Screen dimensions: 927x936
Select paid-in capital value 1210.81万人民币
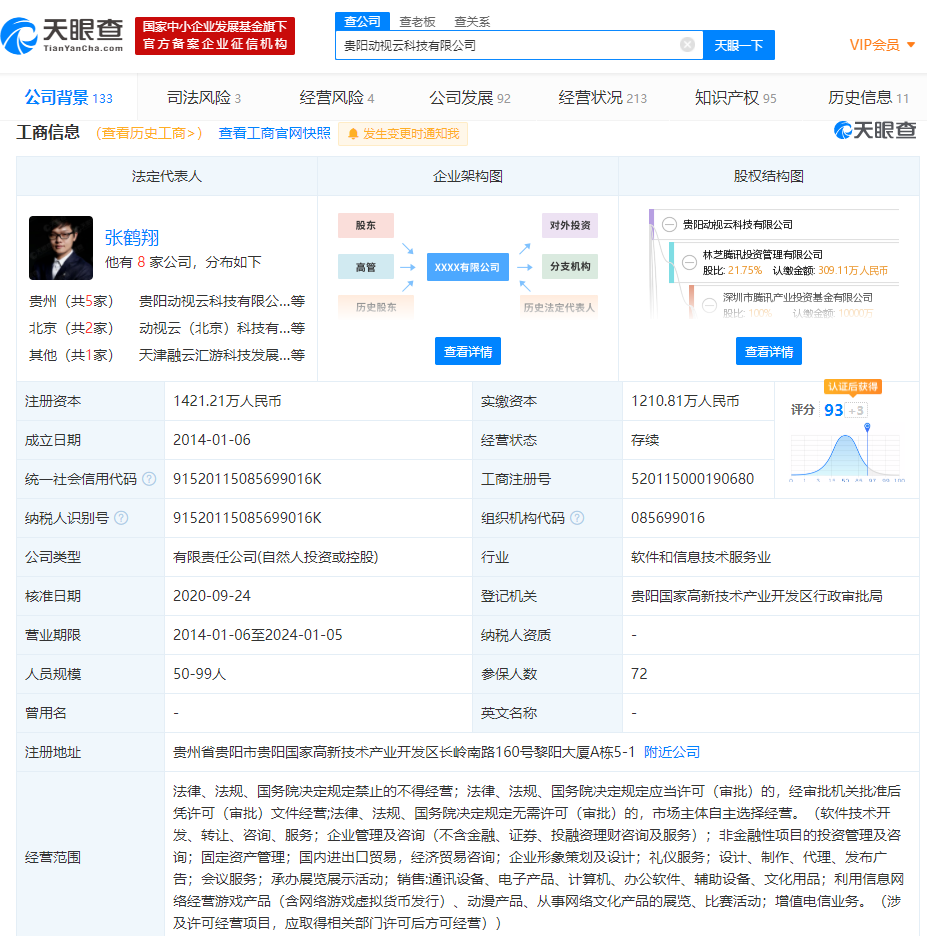tap(685, 401)
